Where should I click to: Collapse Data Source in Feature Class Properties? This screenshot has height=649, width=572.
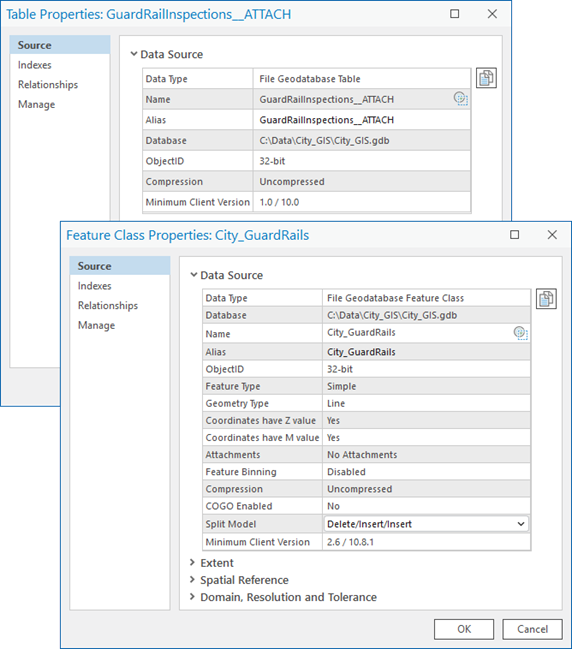point(193,274)
